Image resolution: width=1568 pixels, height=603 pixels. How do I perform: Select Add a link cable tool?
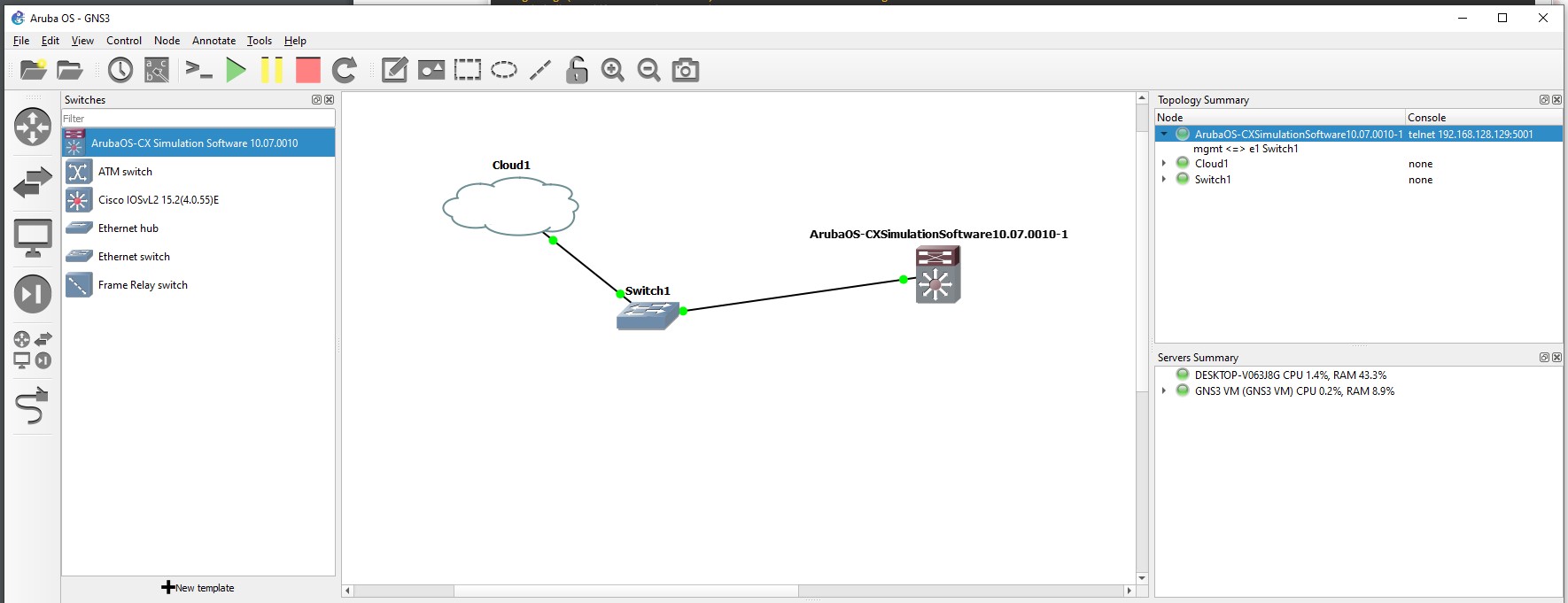click(33, 406)
